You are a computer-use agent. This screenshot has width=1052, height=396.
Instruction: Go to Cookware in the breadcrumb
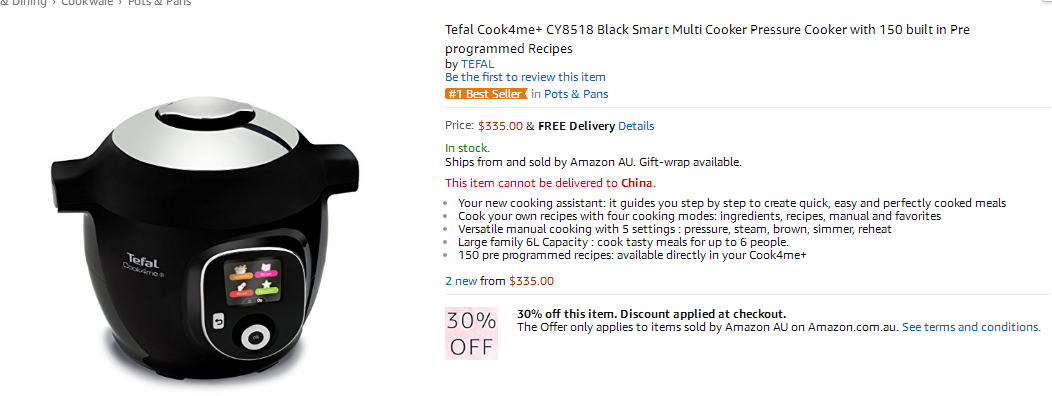[87, 3]
